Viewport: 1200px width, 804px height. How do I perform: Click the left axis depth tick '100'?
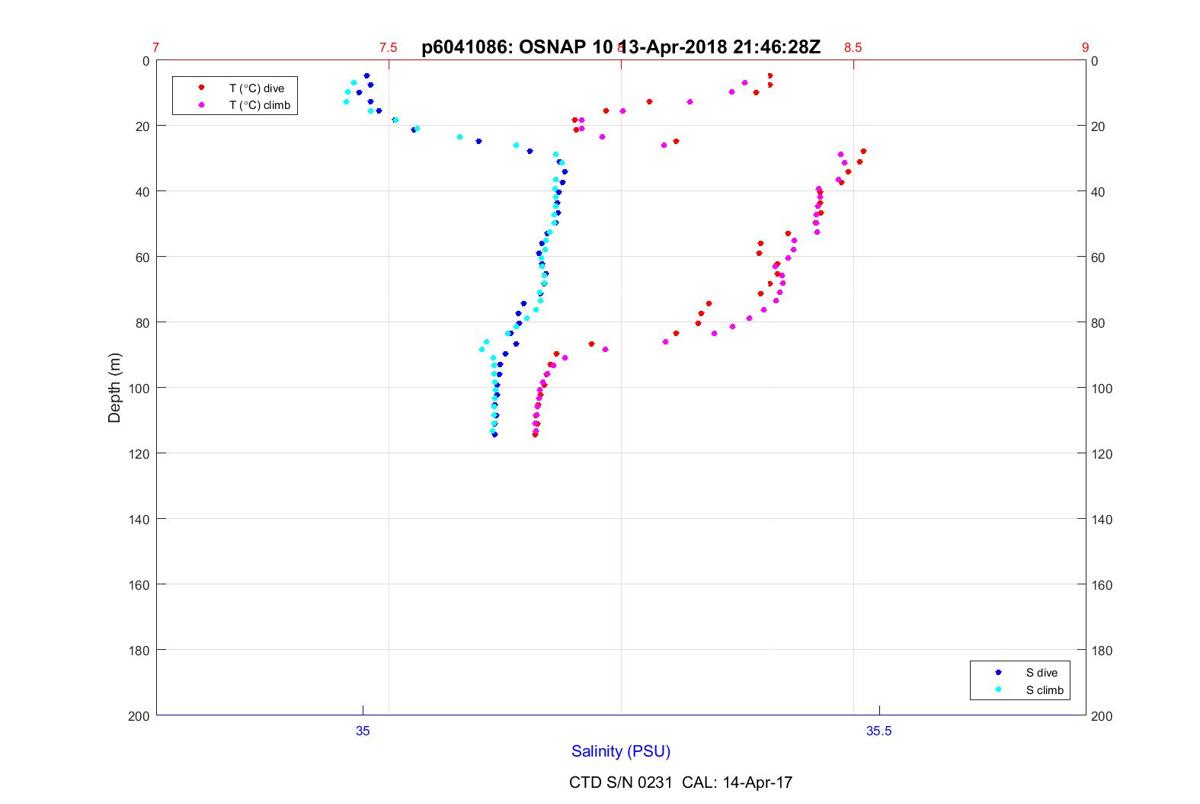139,388
